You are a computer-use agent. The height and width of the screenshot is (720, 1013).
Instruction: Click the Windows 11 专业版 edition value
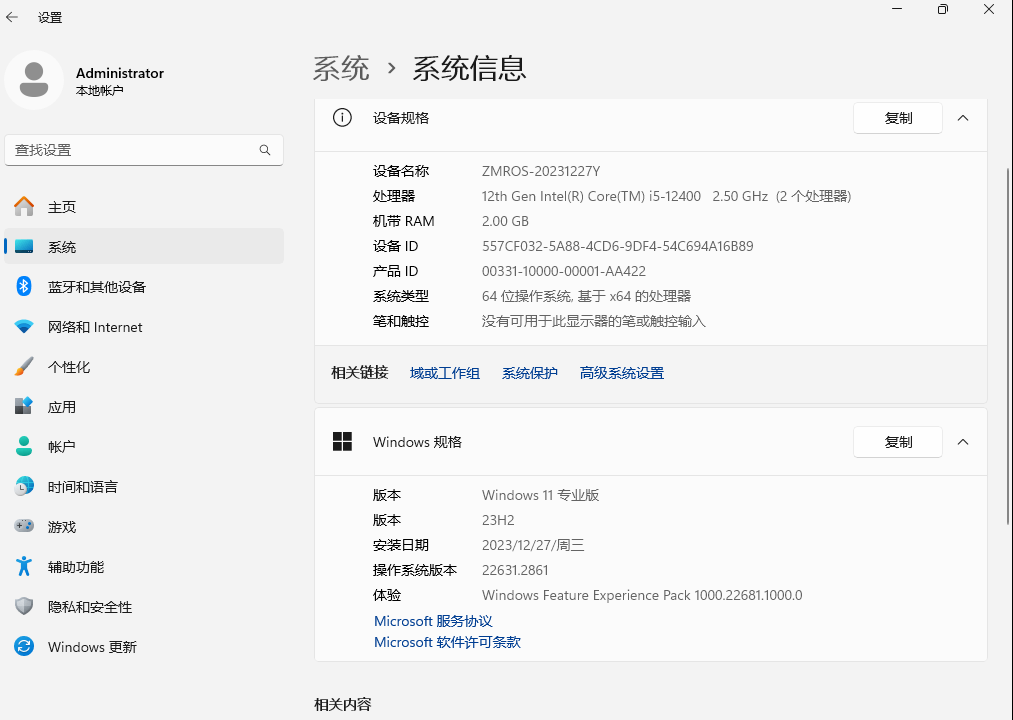[x=541, y=495]
